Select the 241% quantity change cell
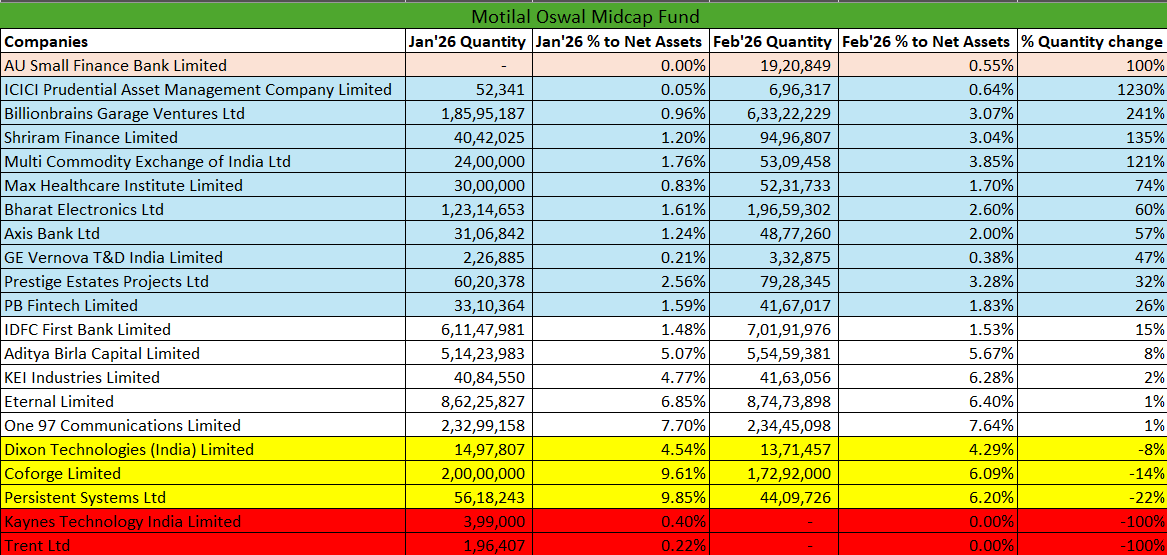This screenshot has width=1167, height=555. point(1093,113)
